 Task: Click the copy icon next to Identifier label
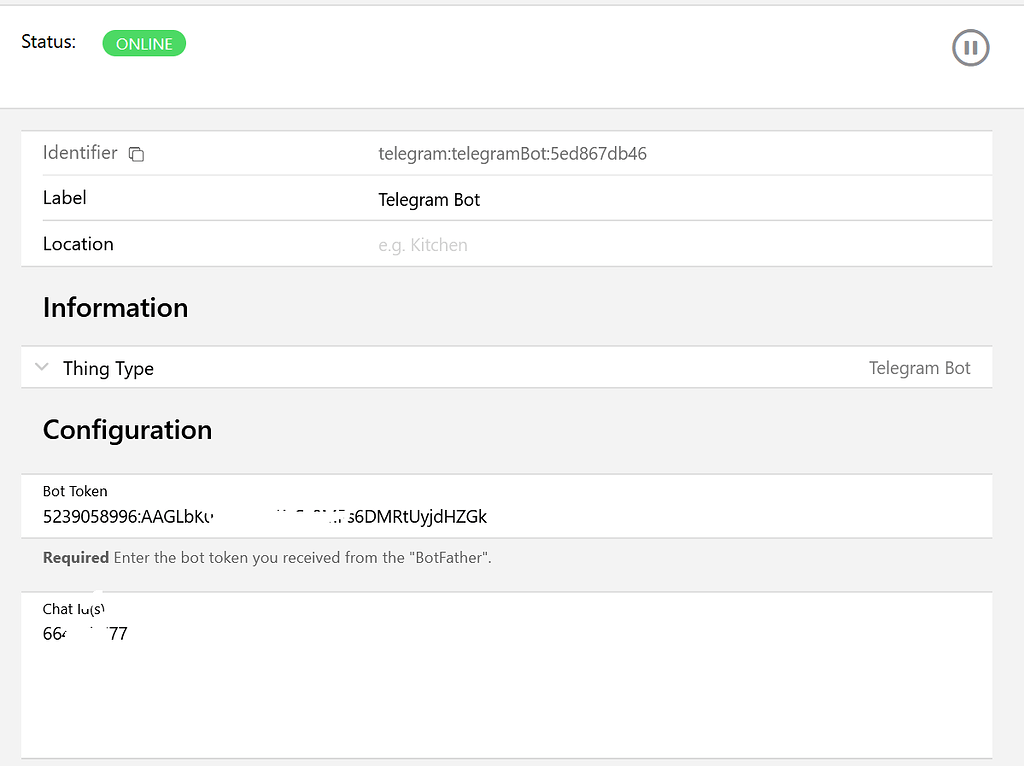(136, 154)
